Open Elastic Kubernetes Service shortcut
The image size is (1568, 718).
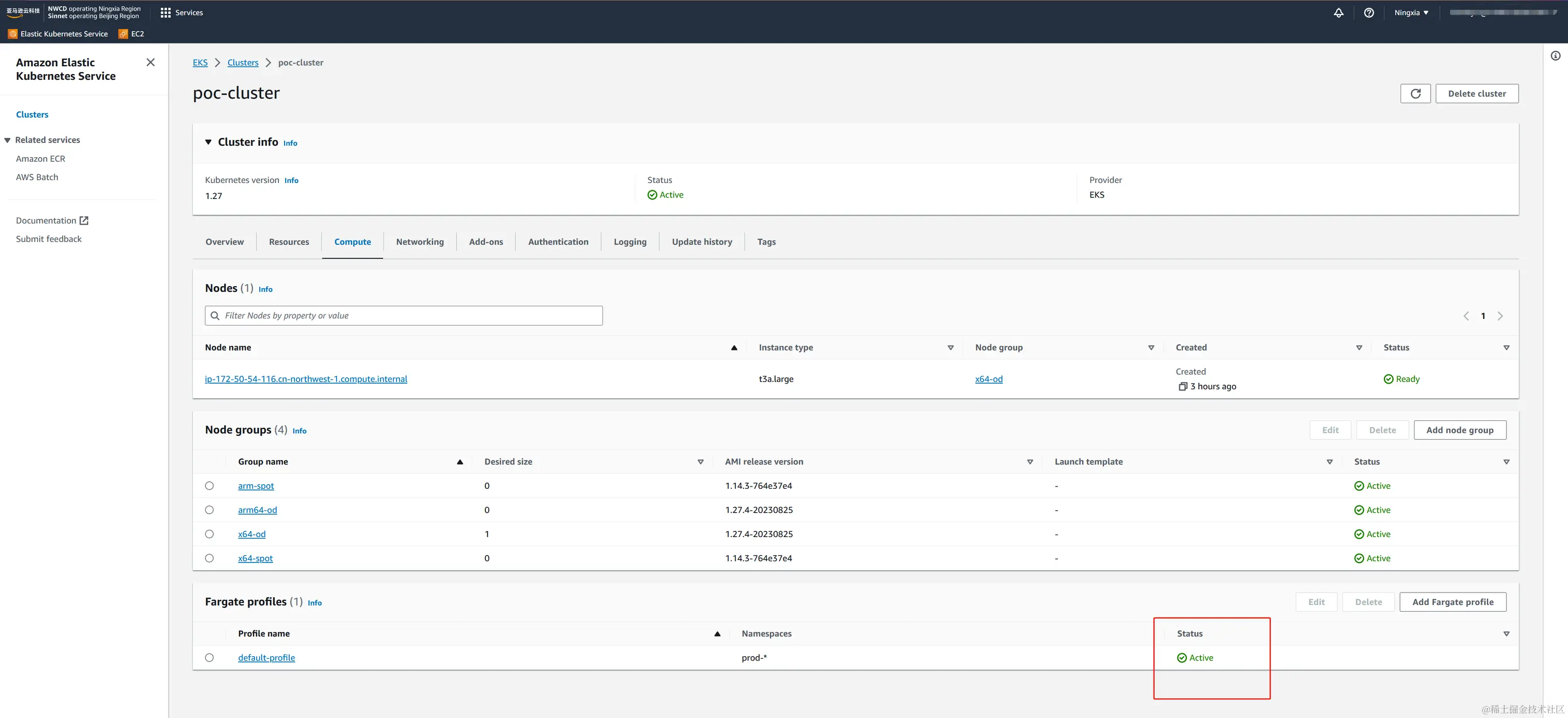point(58,34)
